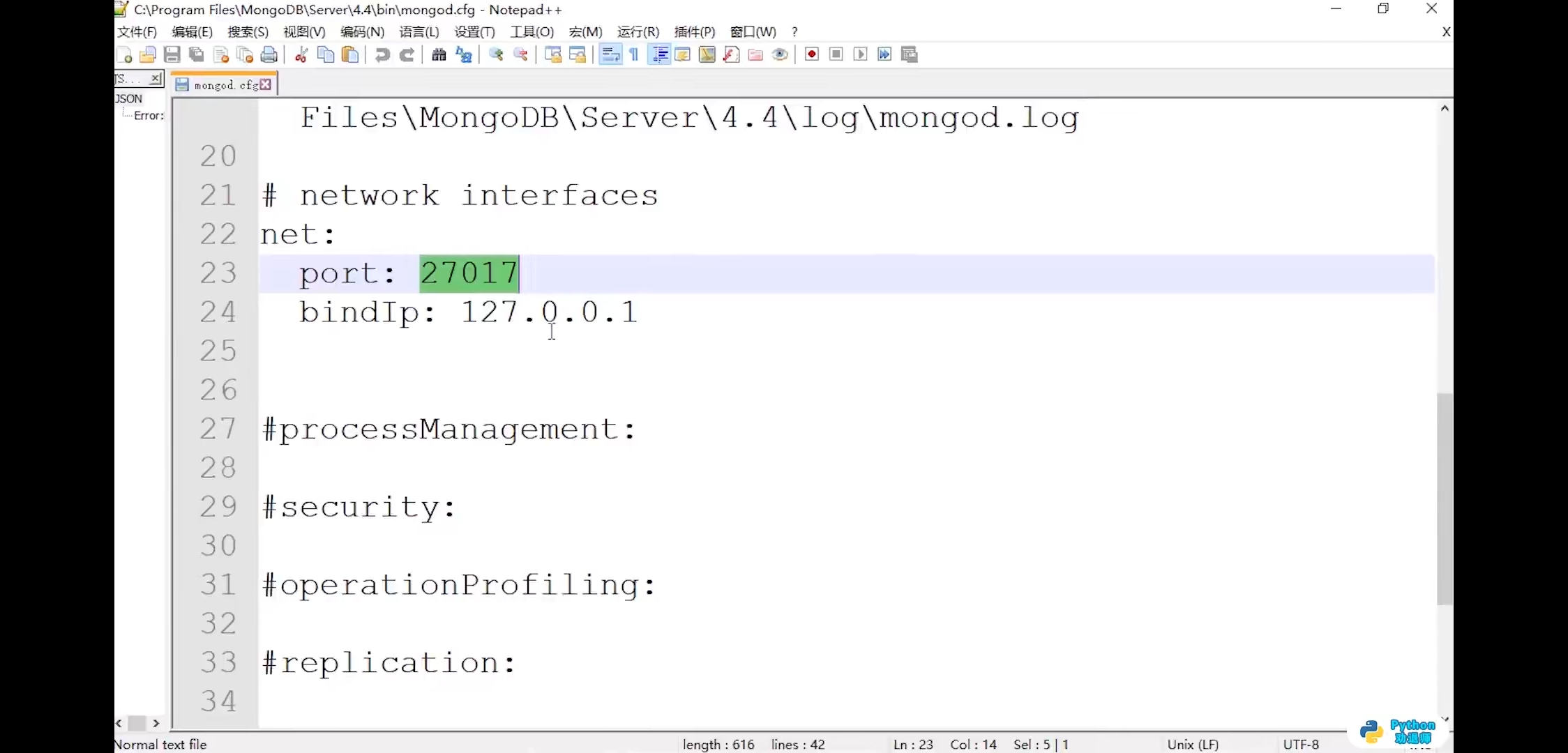Viewport: 1568px width, 753px height.
Task: Toggle the Indent Guide toolbar button
Action: click(x=659, y=54)
